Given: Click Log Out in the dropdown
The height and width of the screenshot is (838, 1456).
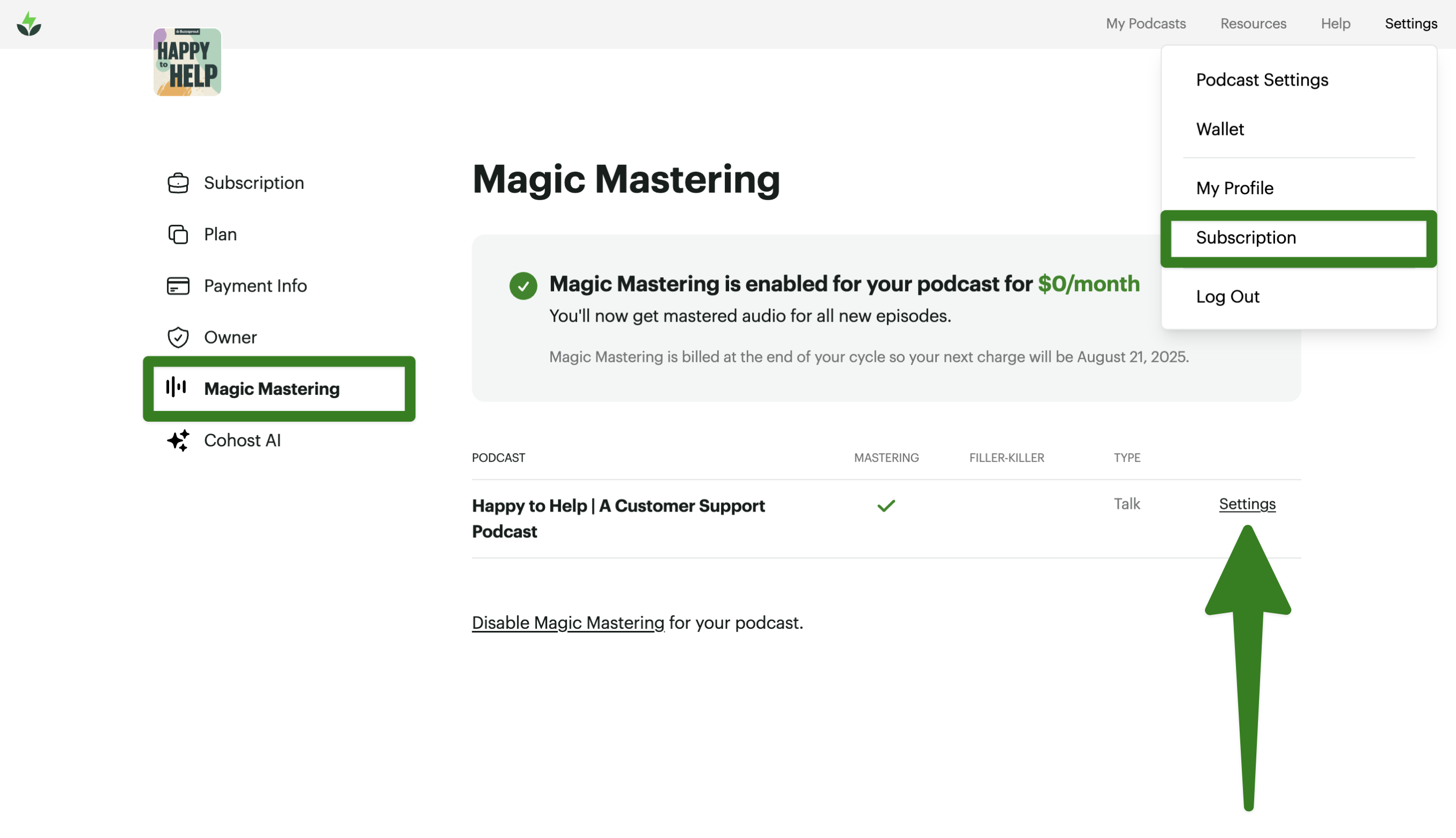Looking at the screenshot, I should pos(1227,297).
